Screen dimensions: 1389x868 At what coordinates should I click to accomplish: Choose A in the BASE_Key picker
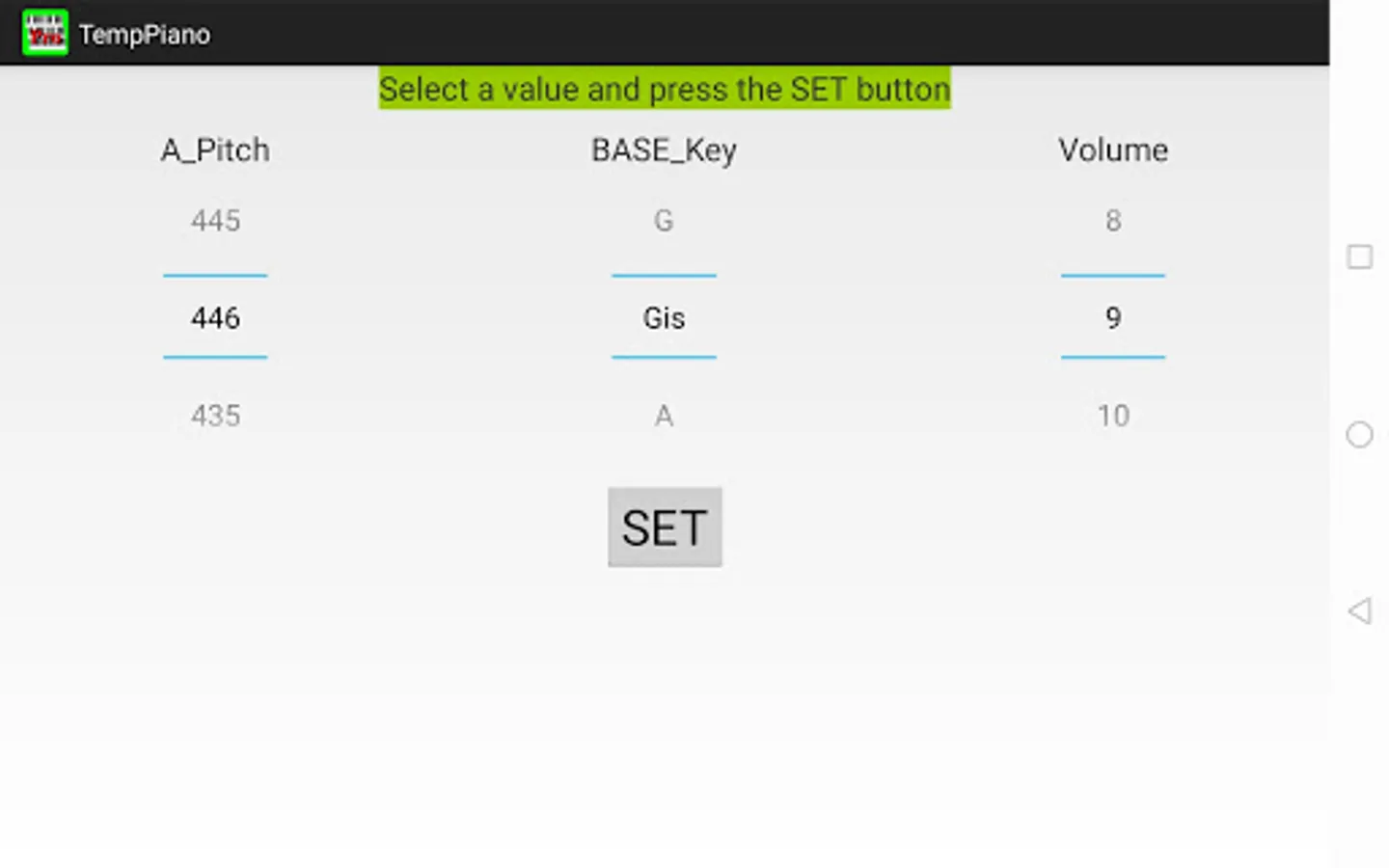664,416
